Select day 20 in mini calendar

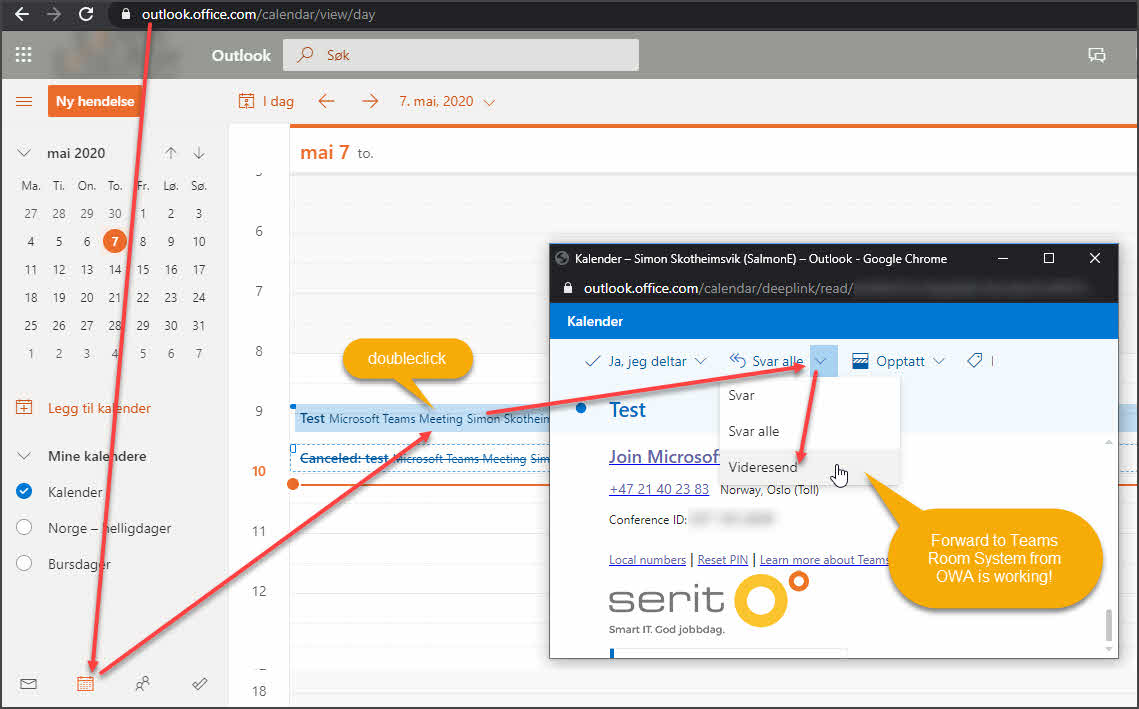[x=86, y=298]
